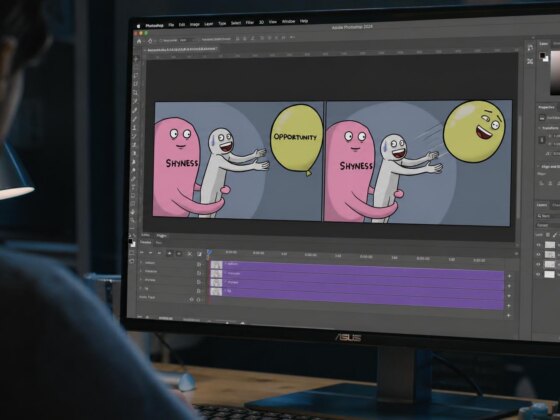Toggle Quick Mask mode icon below color swatches
560x420 pixels.
click(x=132, y=252)
